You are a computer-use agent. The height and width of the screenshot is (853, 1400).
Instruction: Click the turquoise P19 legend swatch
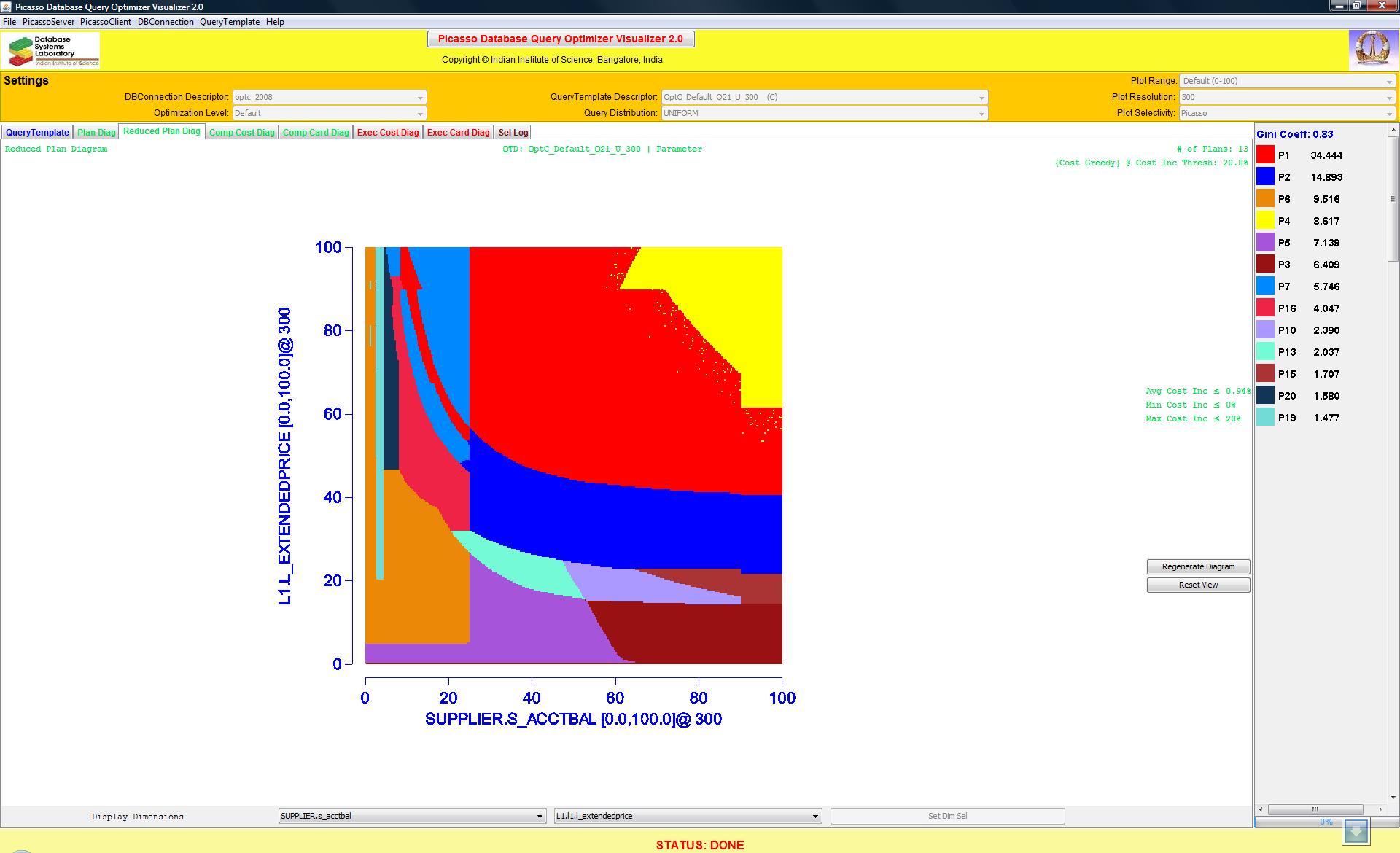pos(1265,417)
